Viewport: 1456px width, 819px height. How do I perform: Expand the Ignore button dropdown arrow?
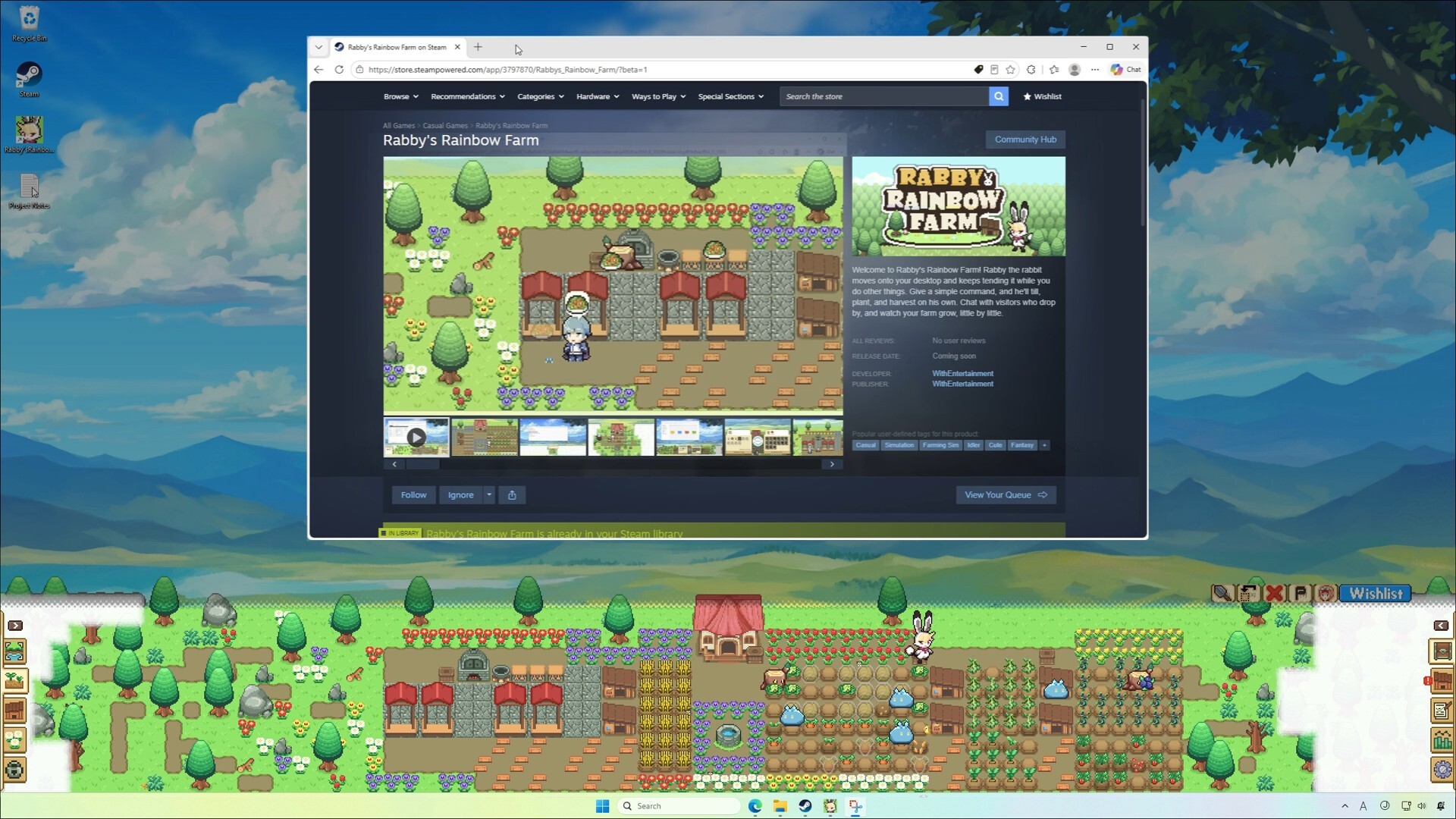pyautogui.click(x=489, y=495)
